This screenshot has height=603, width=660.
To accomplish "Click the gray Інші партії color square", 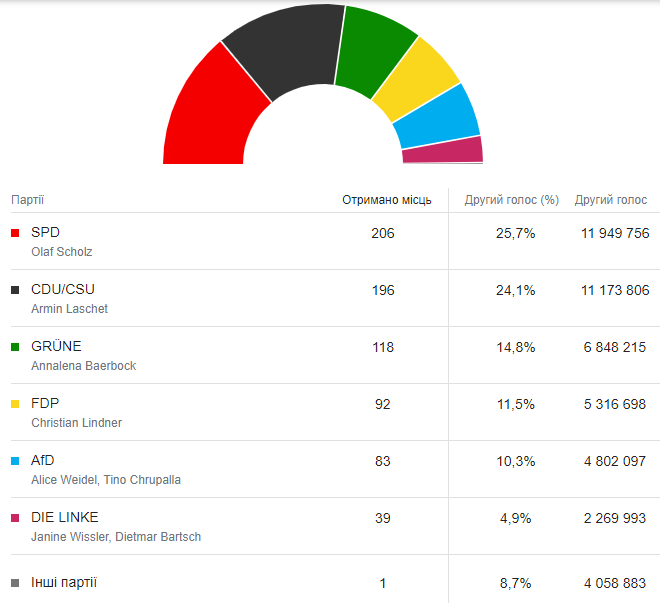I will point(15,583).
